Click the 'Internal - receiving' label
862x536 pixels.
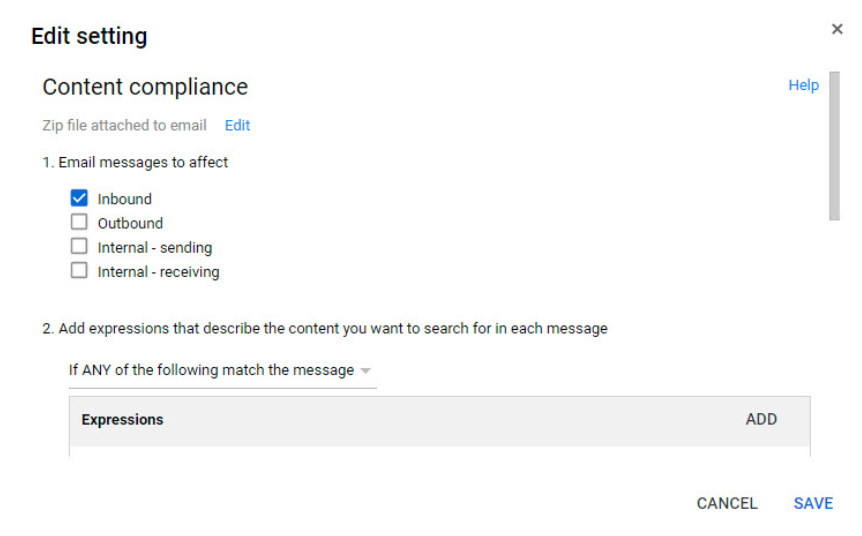158,272
